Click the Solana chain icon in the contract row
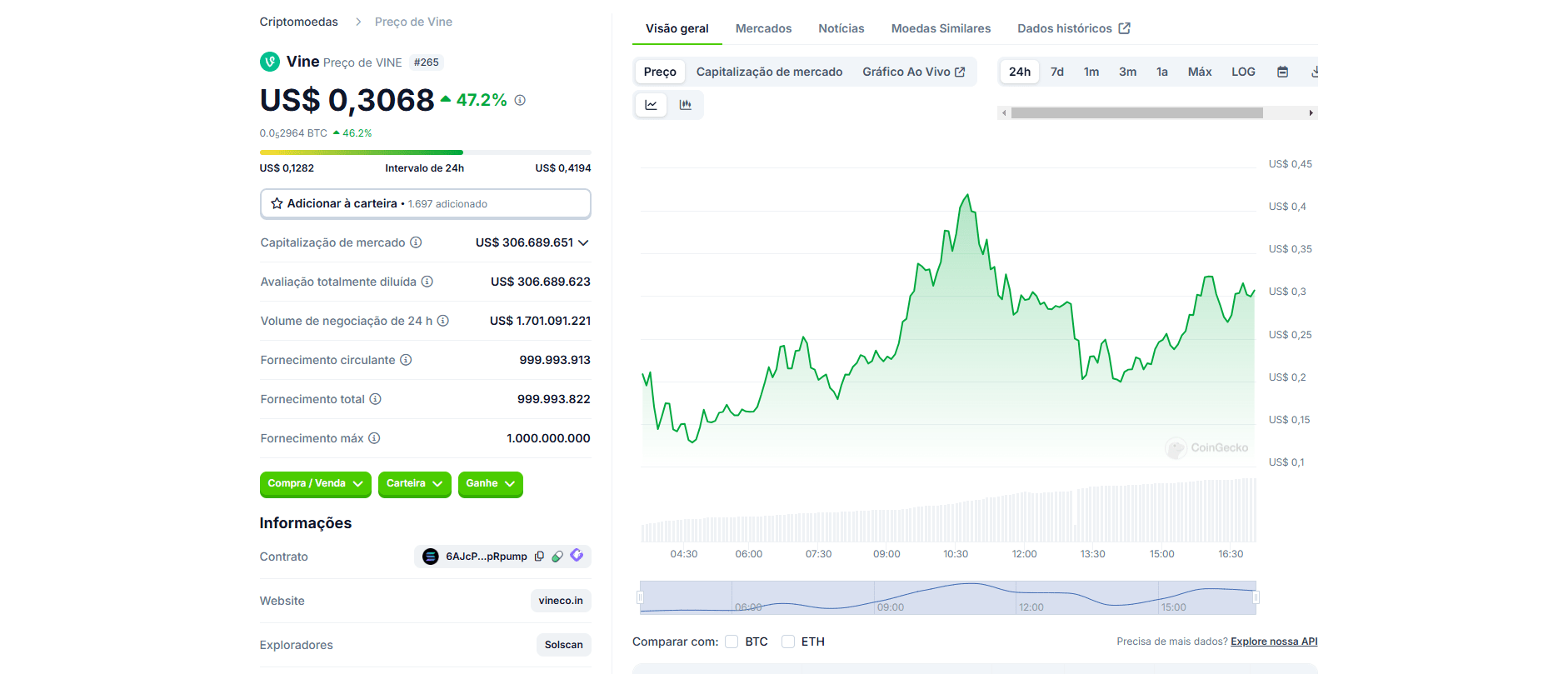This screenshot has width=1568, height=674. click(x=431, y=557)
